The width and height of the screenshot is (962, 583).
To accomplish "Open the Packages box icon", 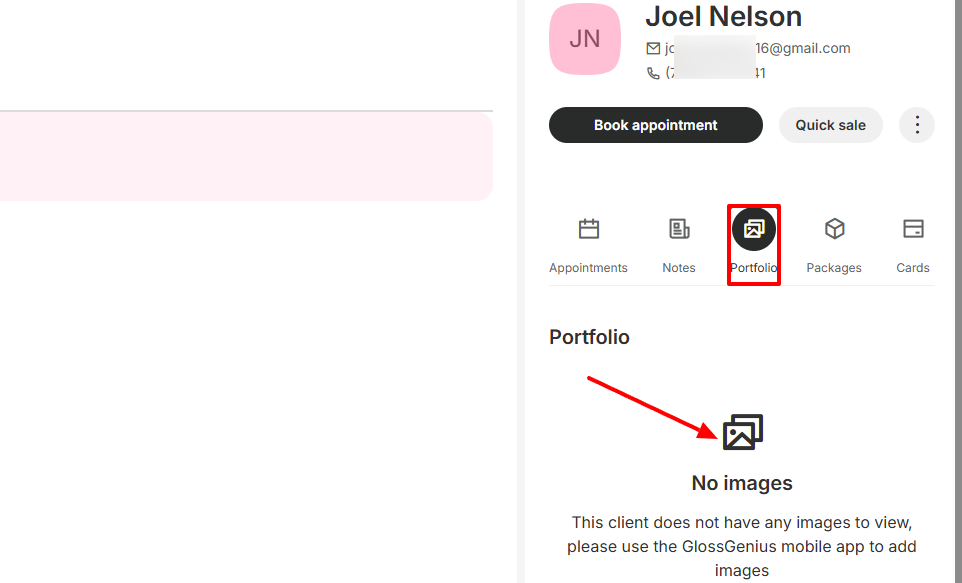I will (x=834, y=229).
